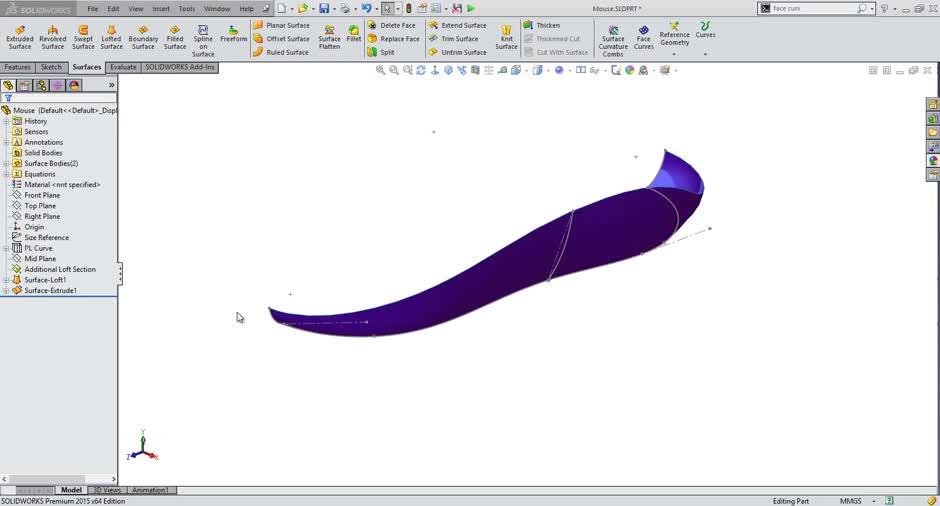Open the Knit Surface tool
The image size is (940, 506).
pyautogui.click(x=506, y=37)
